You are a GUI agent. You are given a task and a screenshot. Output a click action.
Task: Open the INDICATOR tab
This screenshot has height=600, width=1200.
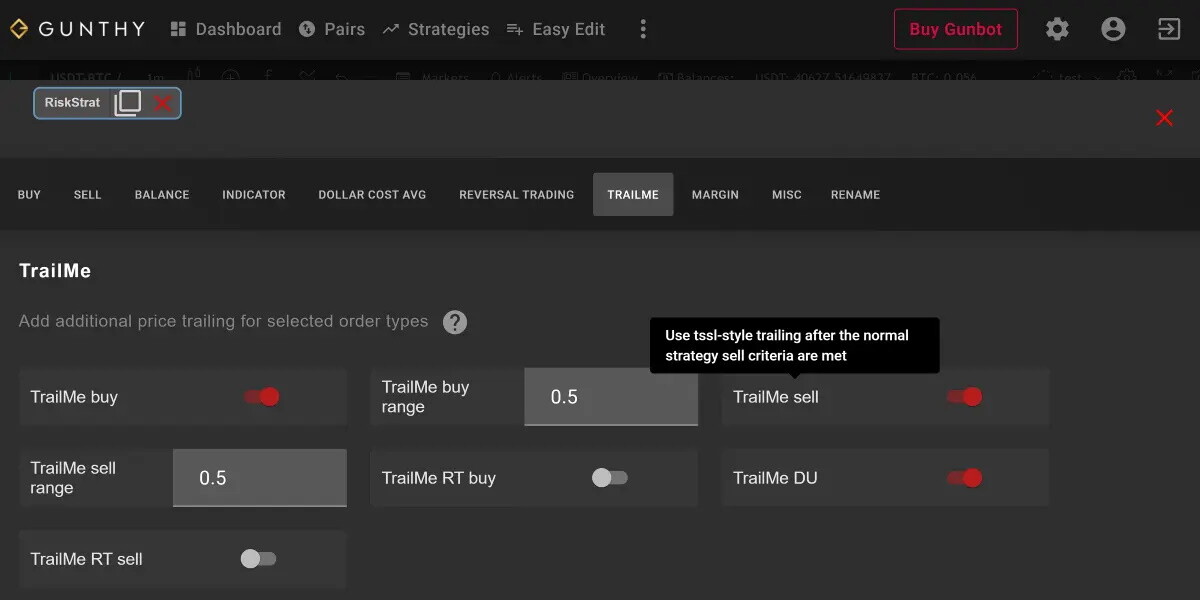coord(254,195)
